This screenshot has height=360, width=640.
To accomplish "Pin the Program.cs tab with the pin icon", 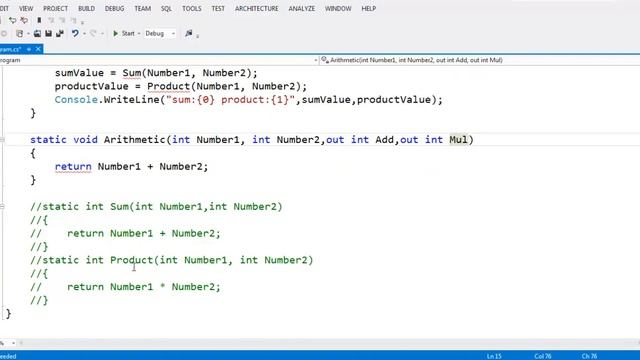I will [x=29, y=49].
